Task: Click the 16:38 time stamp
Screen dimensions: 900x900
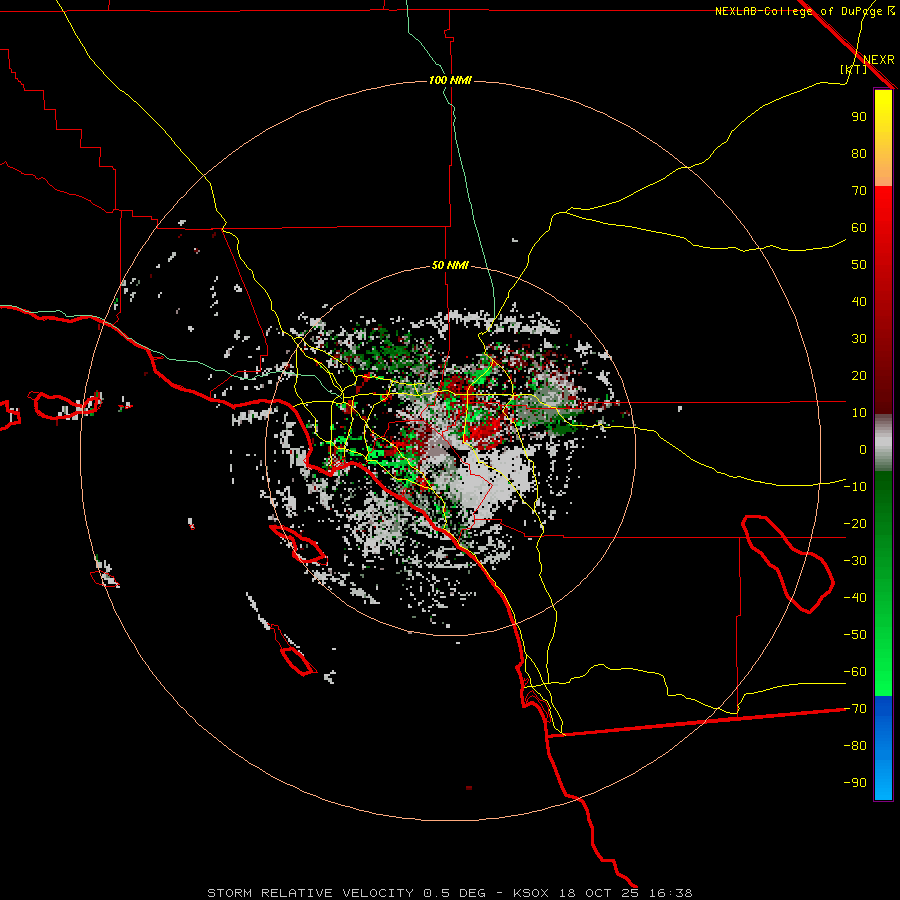Action: [x=671, y=893]
